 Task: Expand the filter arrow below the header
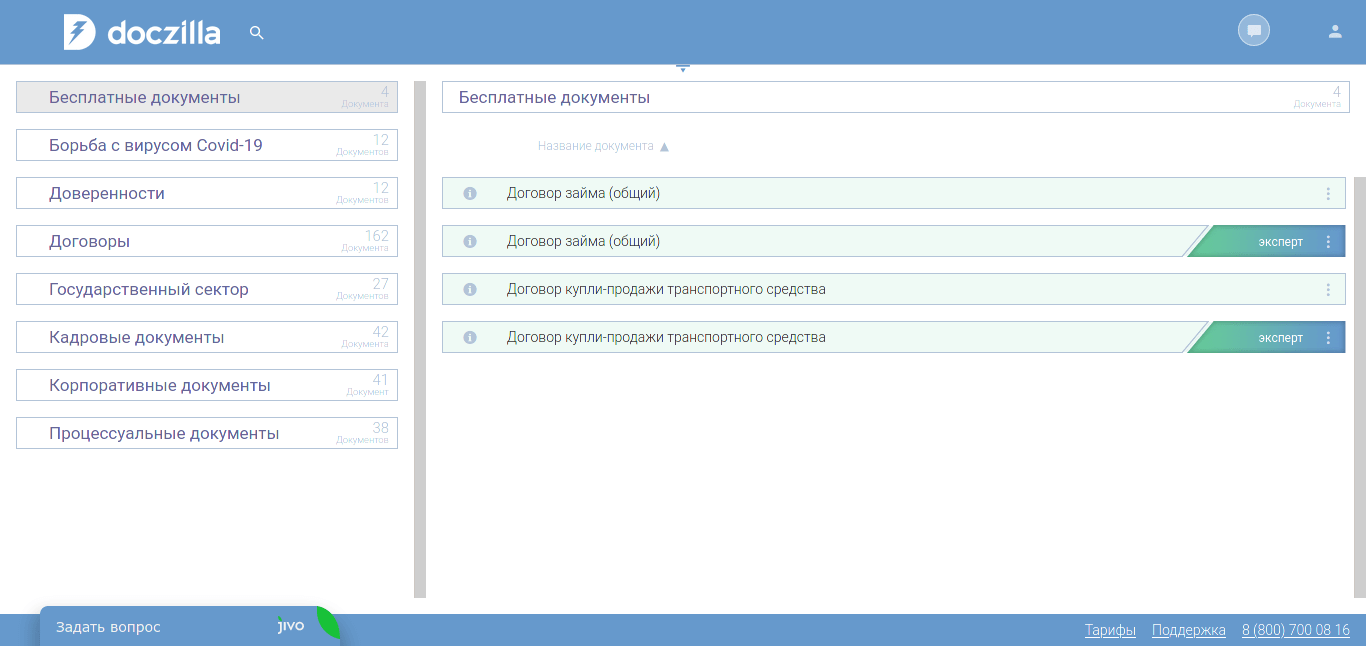point(683,69)
